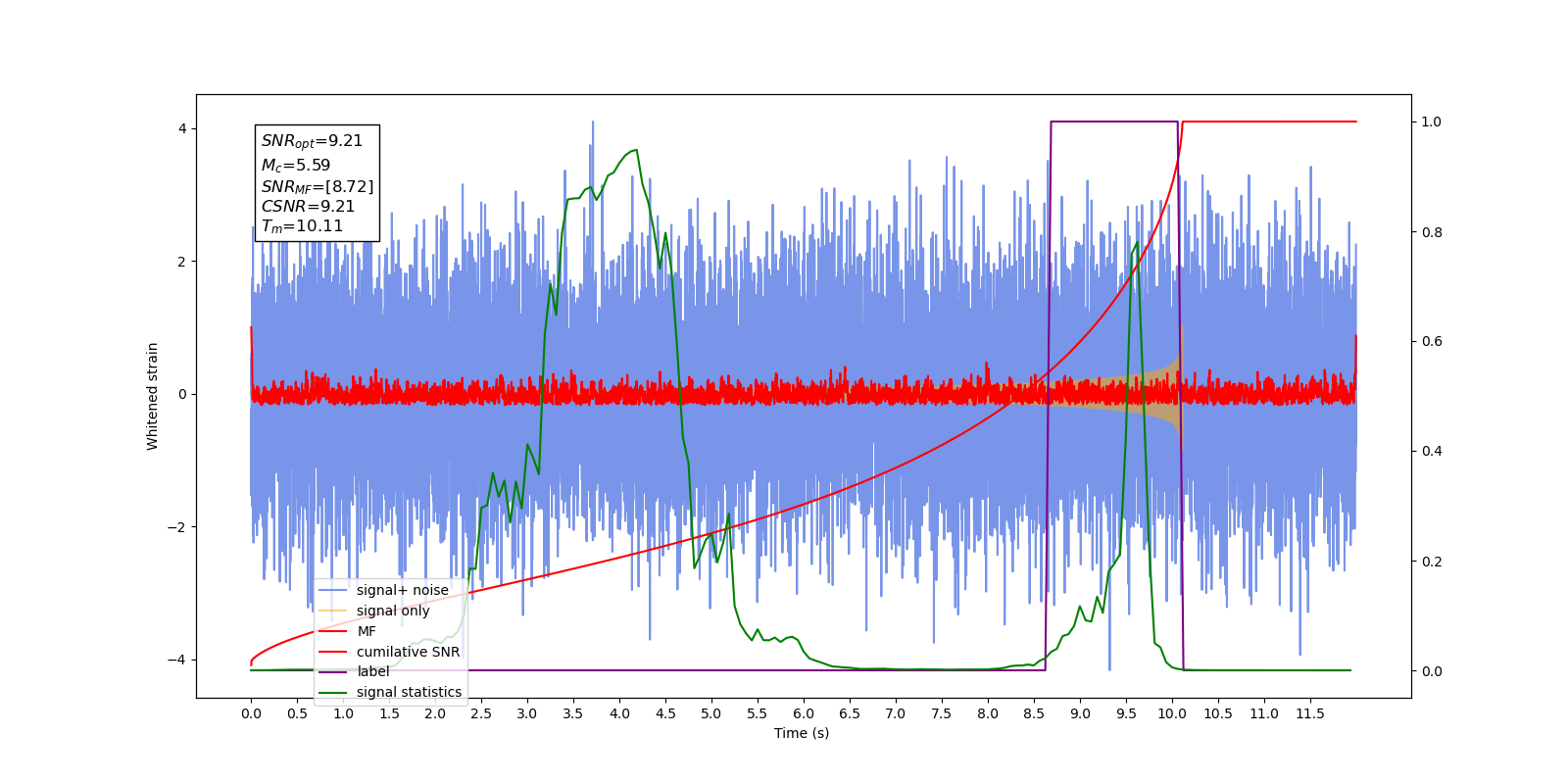The image size is (1568, 784).
Task: Click the x-axis tick label 4.5
Action: pos(665,713)
